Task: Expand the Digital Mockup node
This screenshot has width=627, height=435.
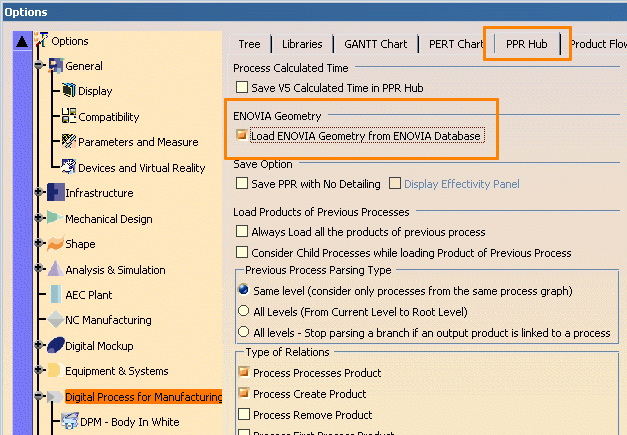Action: pos(39,345)
